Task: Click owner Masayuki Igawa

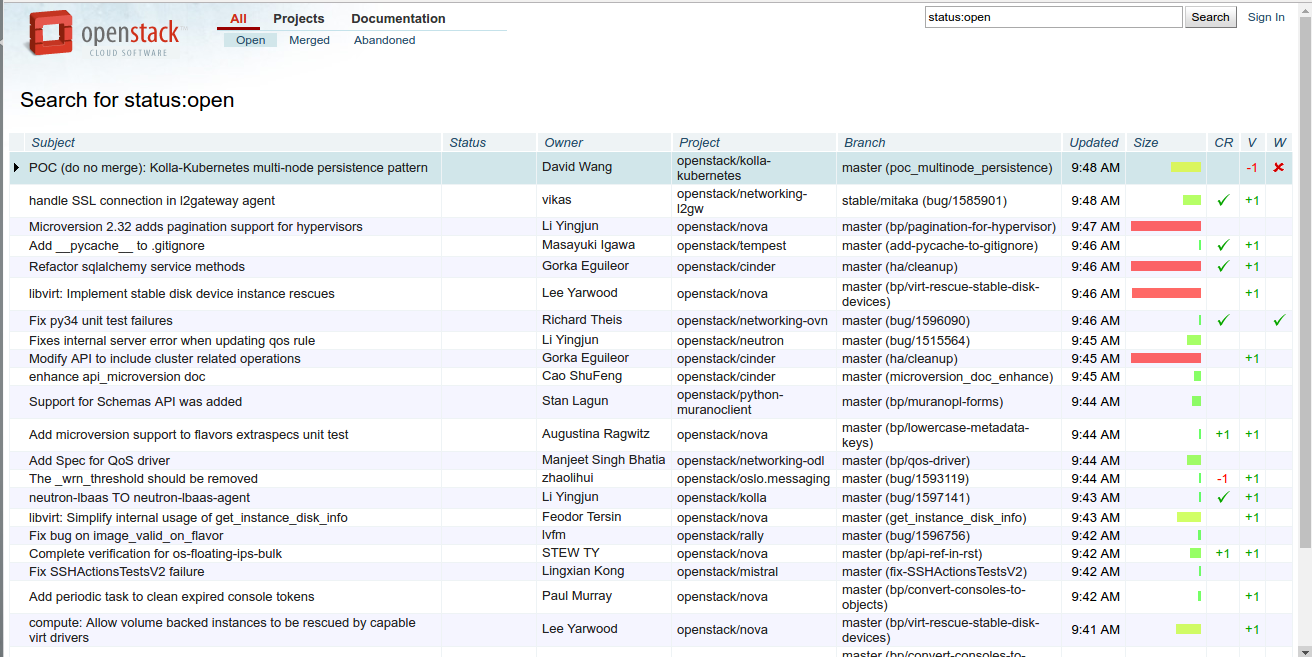Action: click(x=588, y=244)
